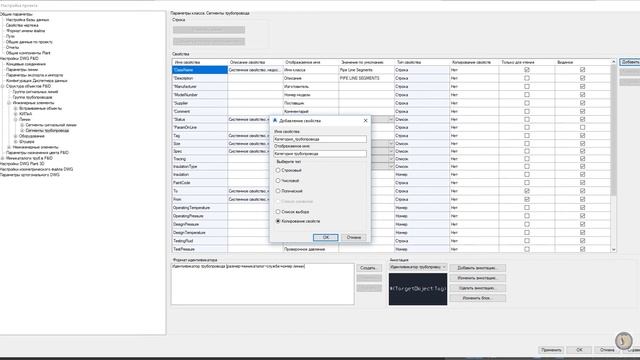
Task: Click the PIPE LINE SEGMENTS default value cell
Action: pos(366,78)
